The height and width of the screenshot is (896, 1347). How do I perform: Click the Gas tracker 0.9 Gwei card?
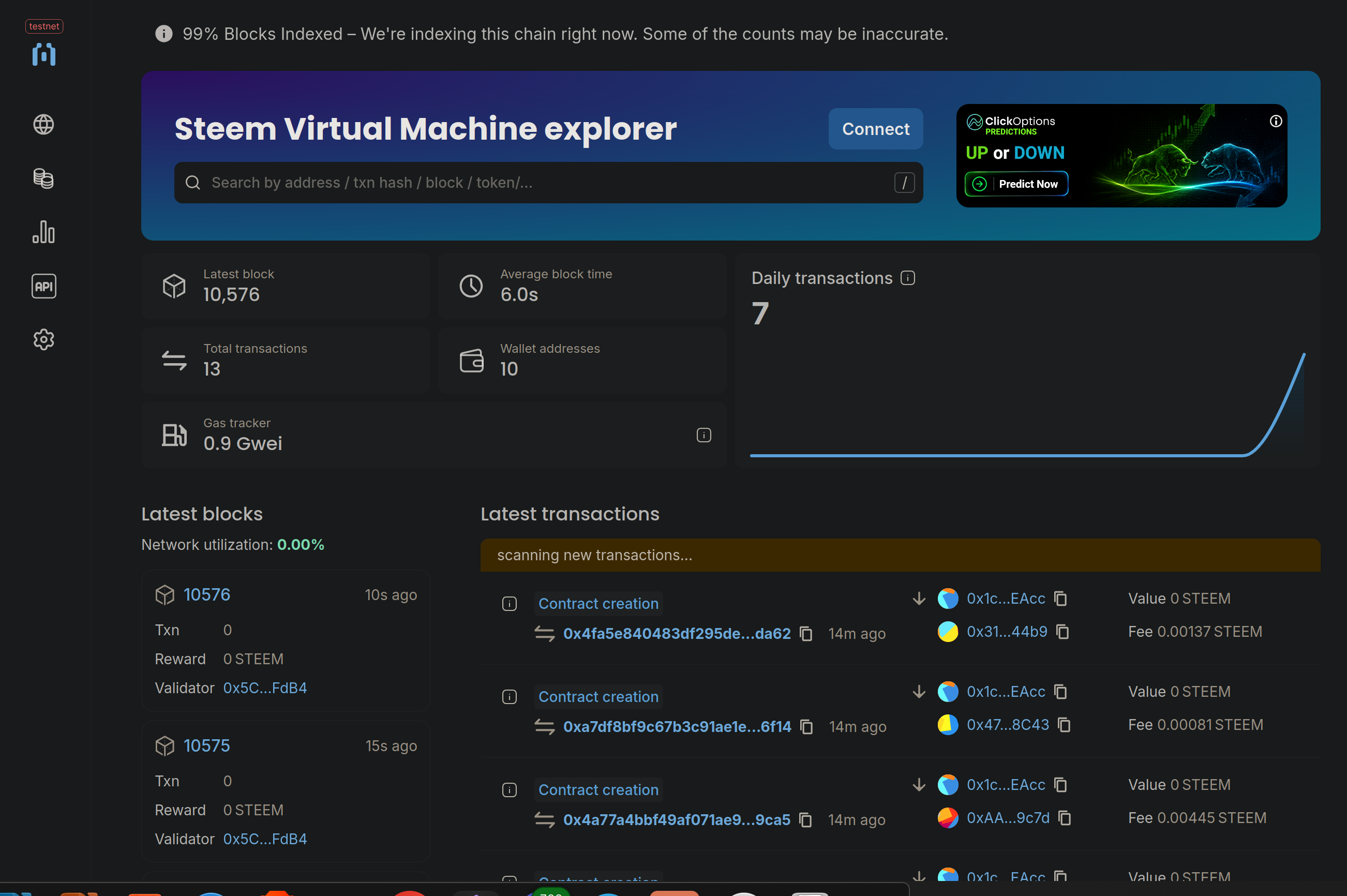[x=433, y=435]
